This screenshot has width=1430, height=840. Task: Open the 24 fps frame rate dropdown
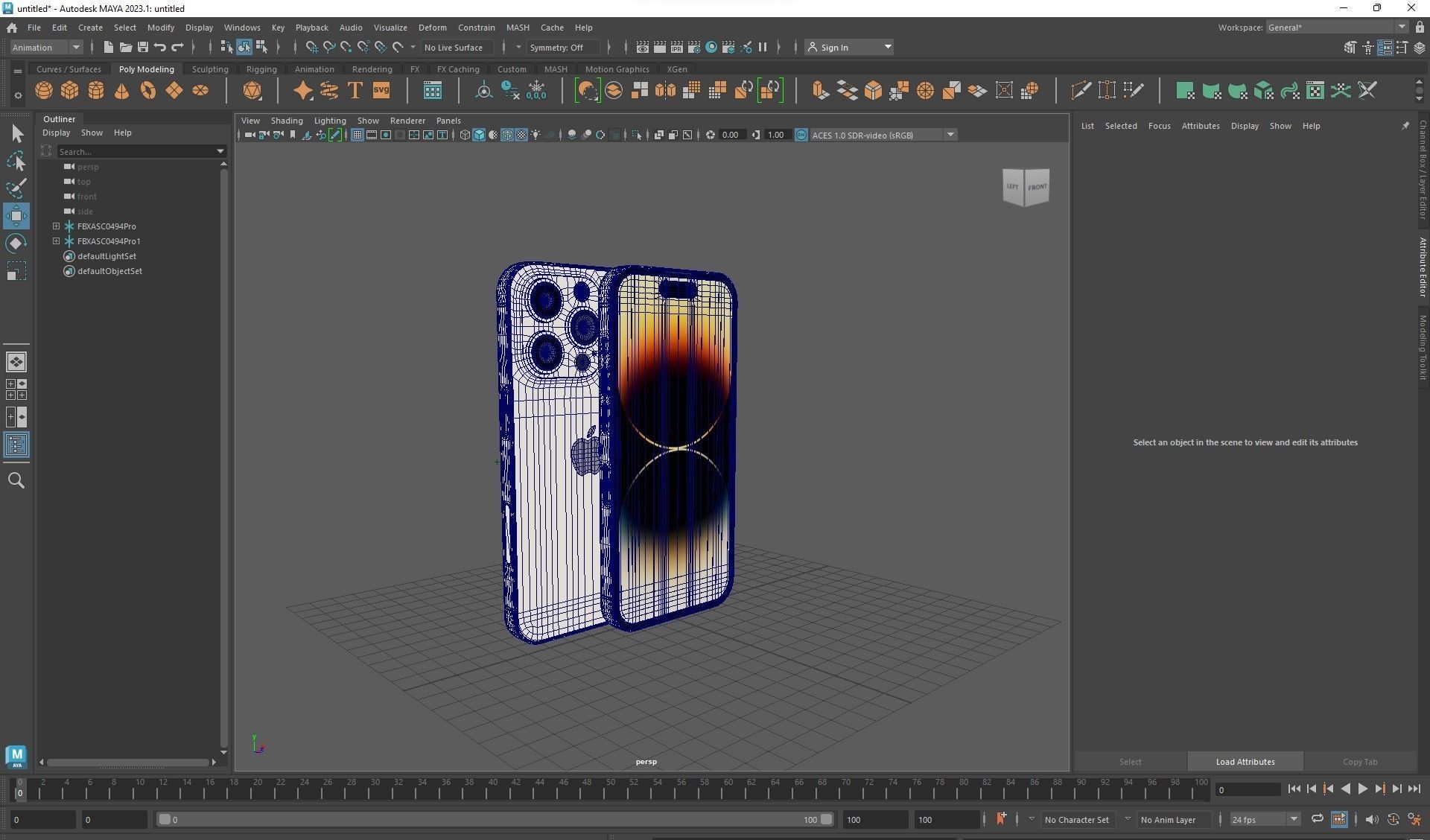click(1265, 819)
